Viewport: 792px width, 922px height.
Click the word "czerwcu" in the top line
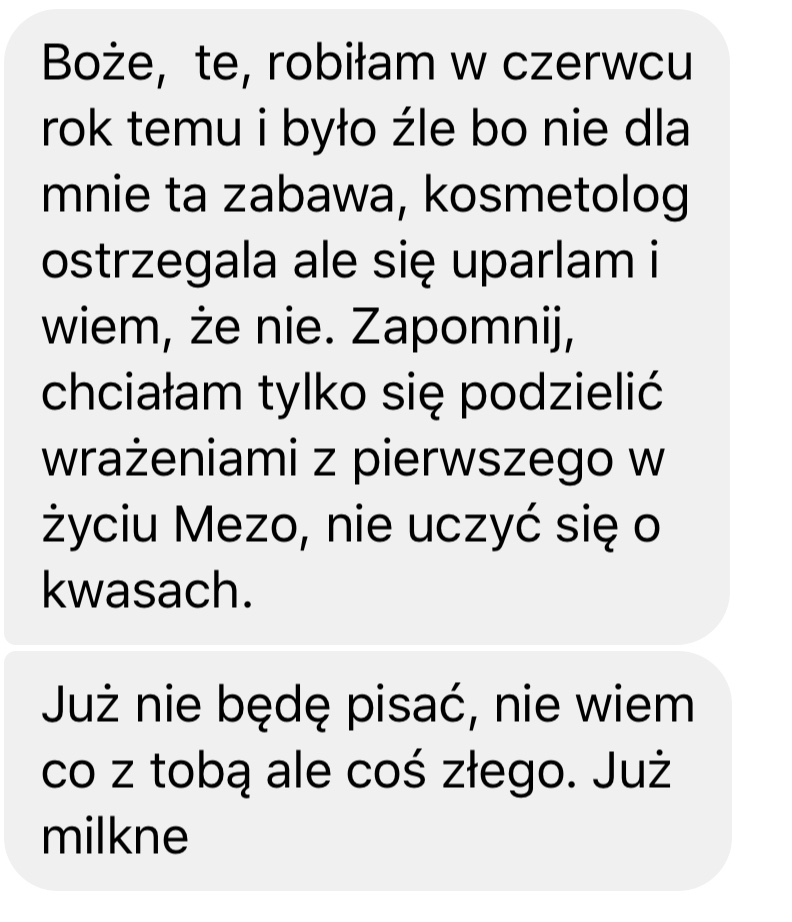[x=597, y=64]
